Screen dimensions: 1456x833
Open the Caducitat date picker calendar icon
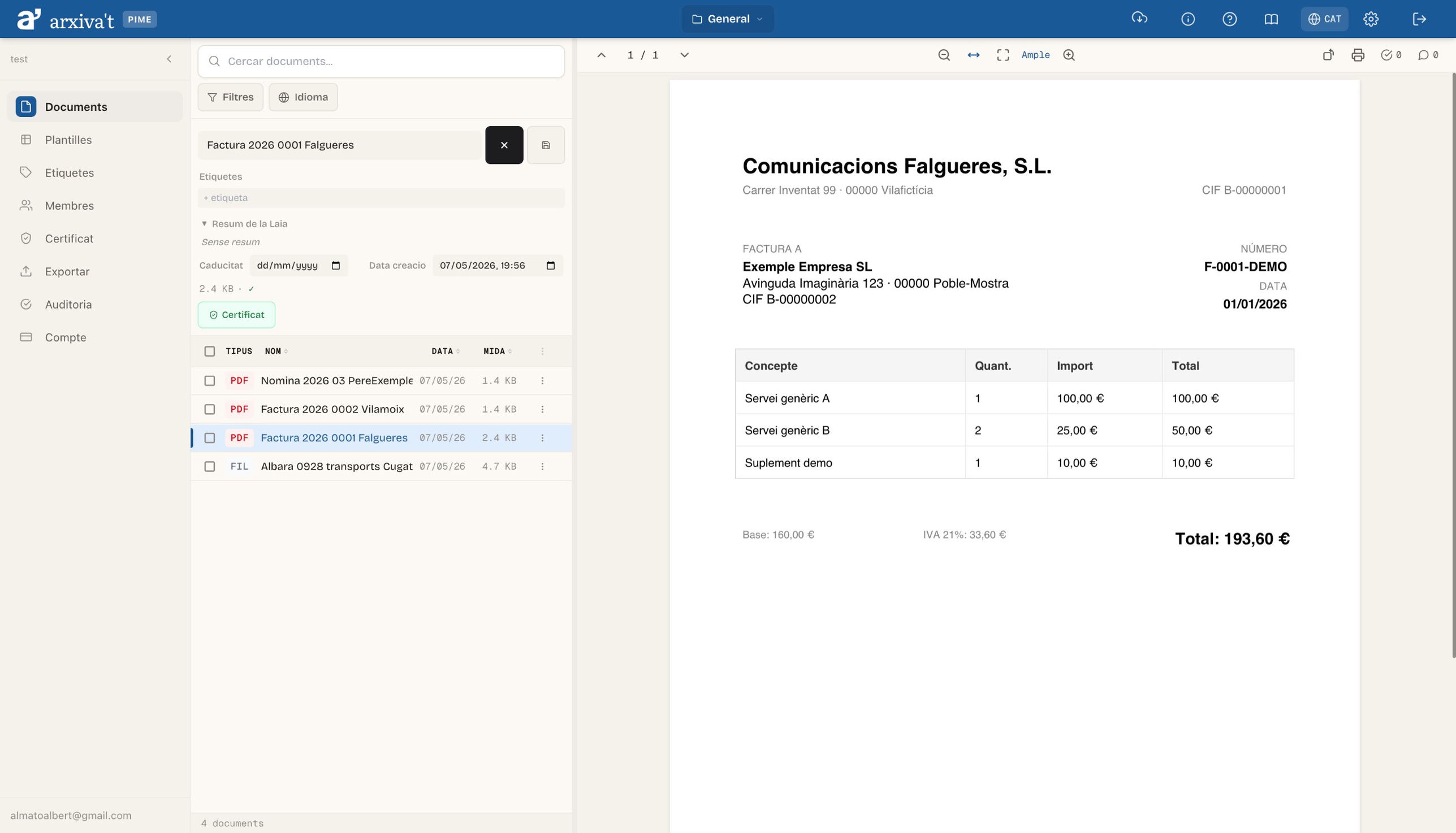336,266
